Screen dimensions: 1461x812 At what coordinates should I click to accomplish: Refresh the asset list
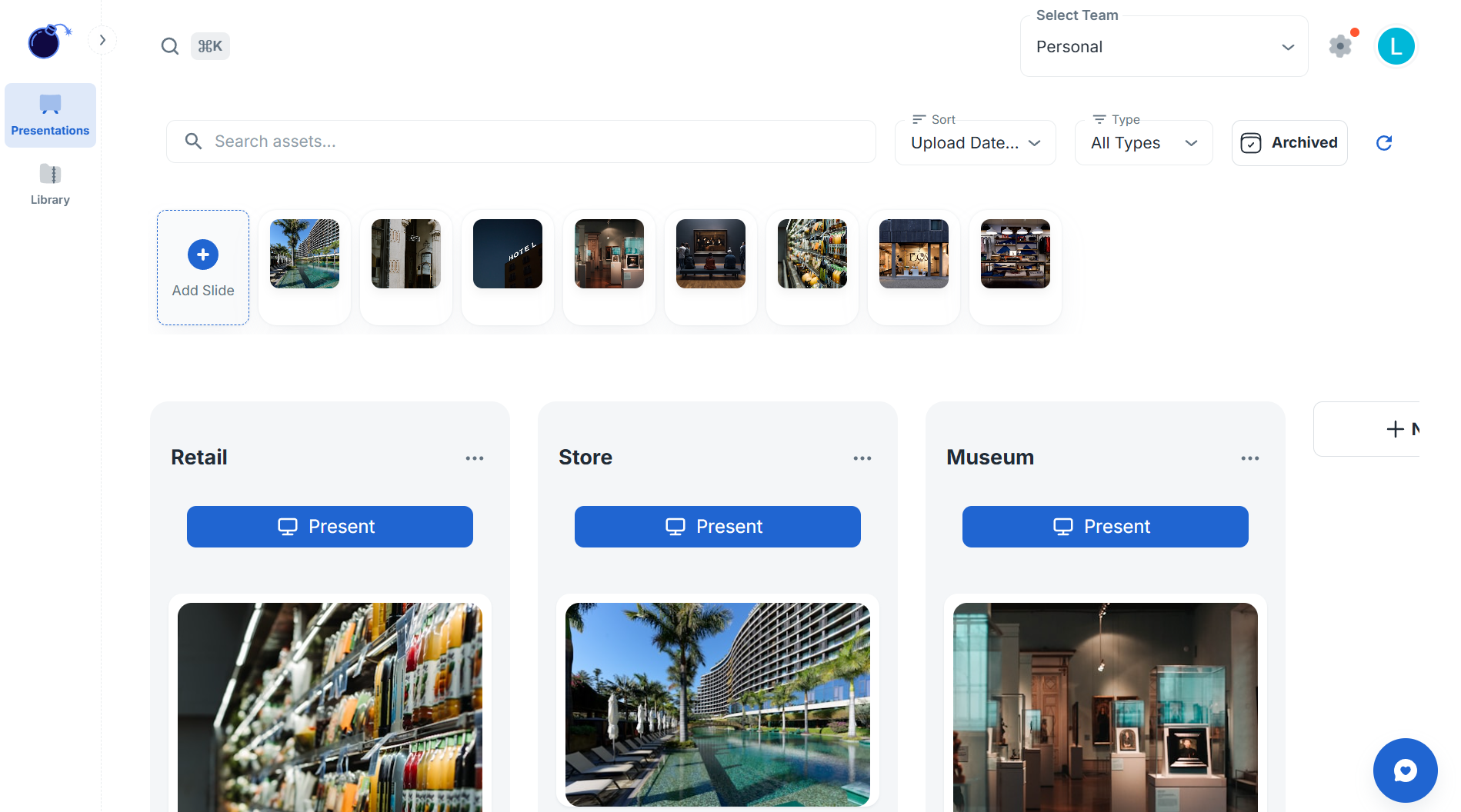click(1384, 143)
